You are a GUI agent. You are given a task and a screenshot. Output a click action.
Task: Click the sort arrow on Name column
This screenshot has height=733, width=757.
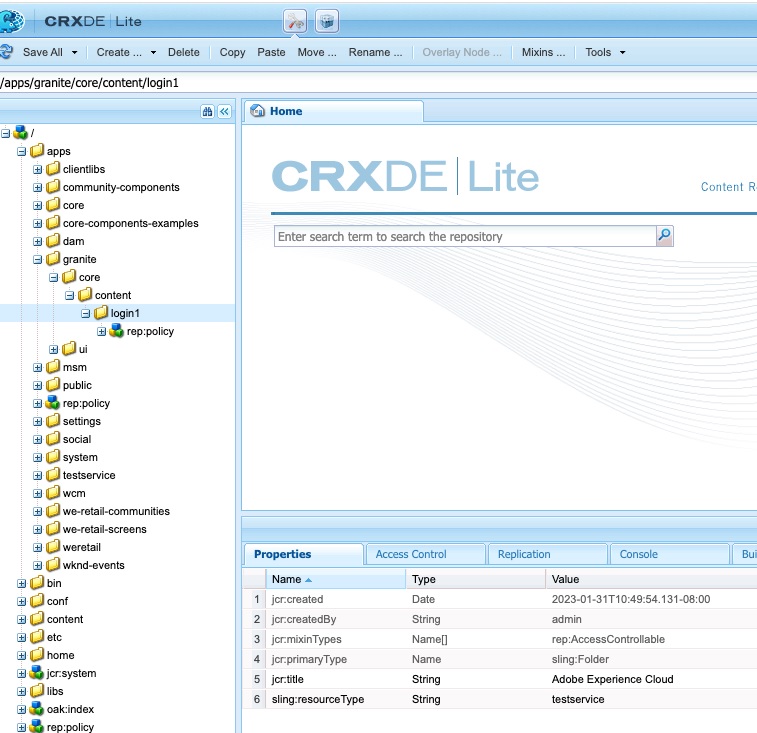click(x=308, y=579)
